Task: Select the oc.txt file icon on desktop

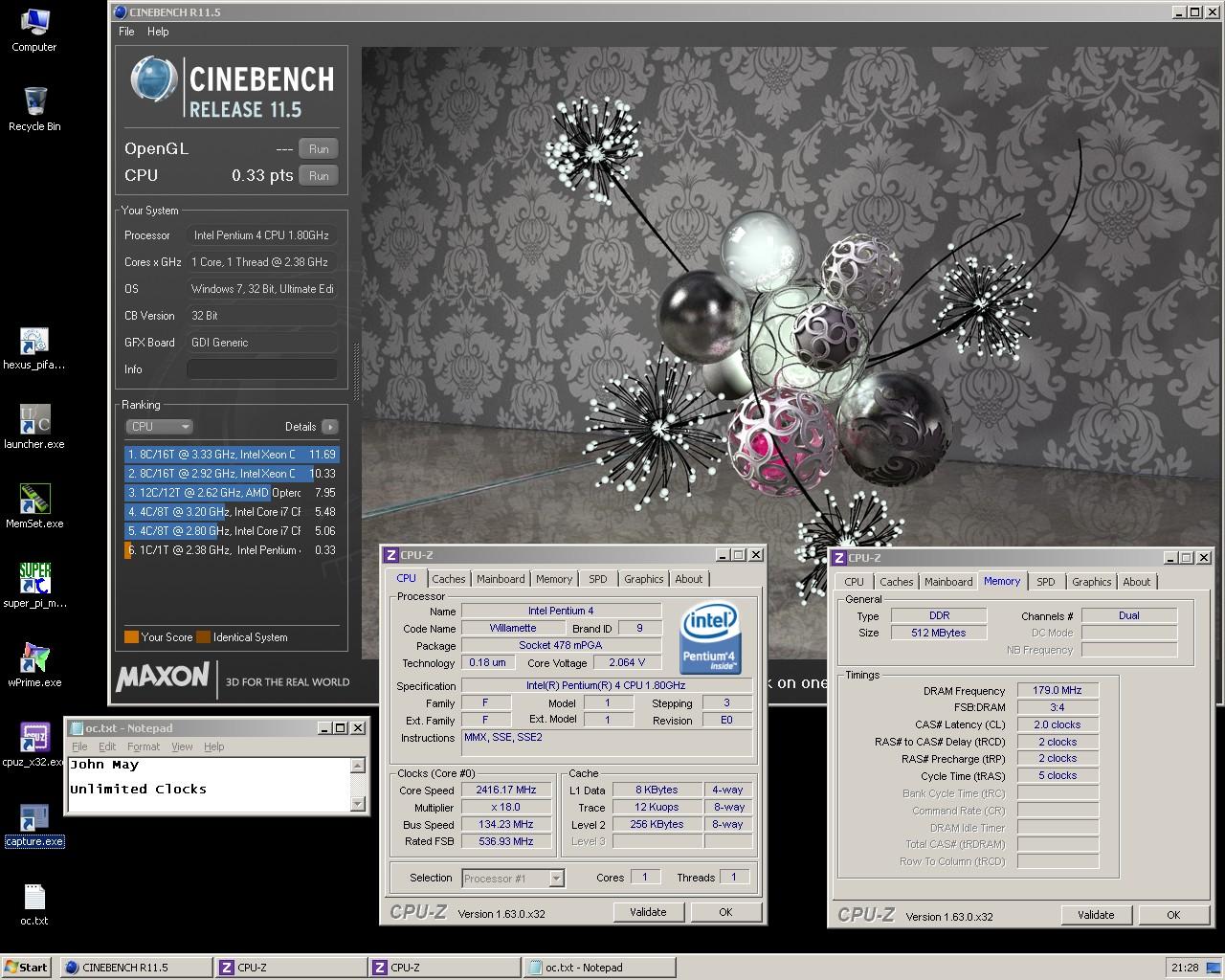Action: pos(34,903)
